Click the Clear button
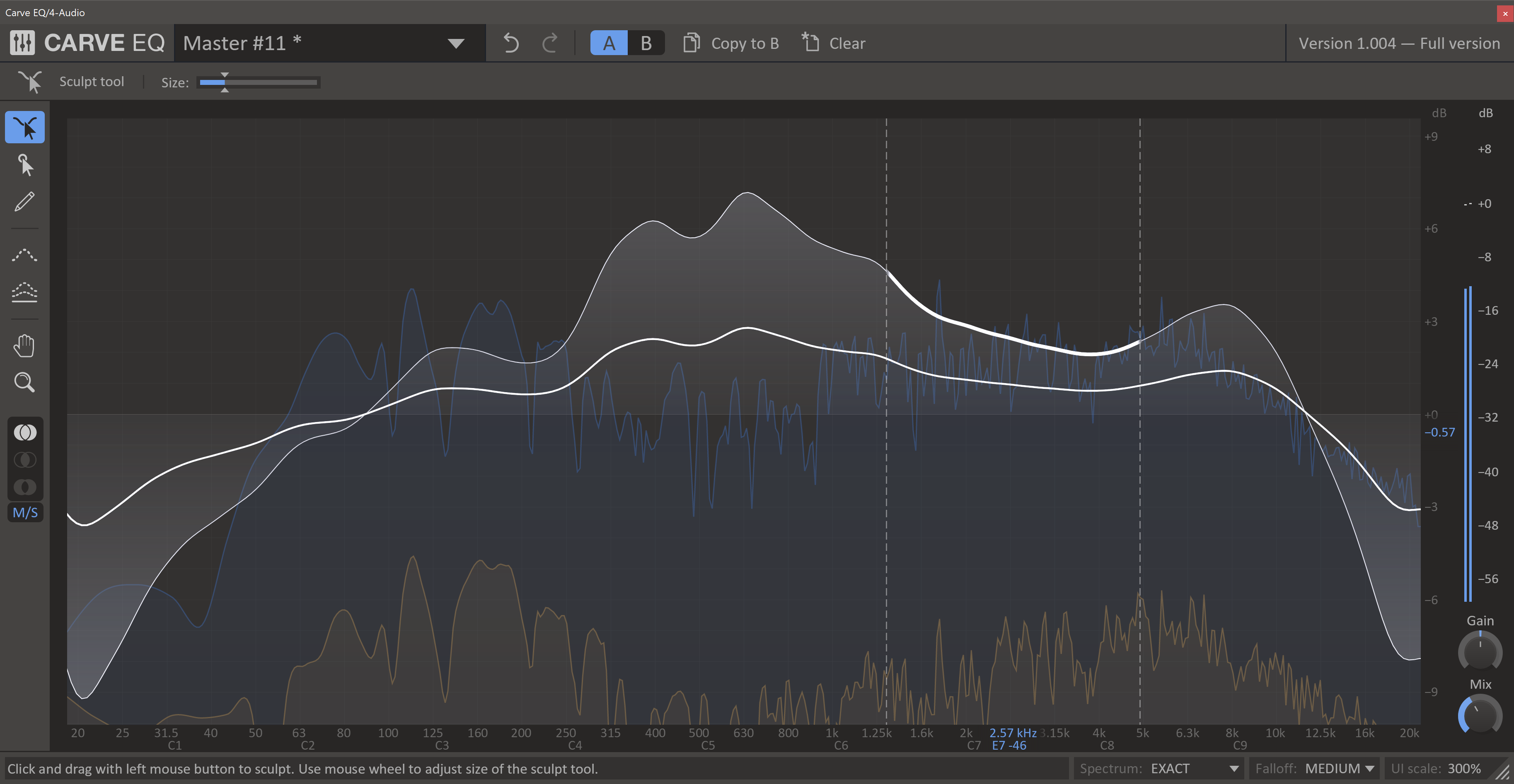Screen dimensions: 1514x784 (833, 42)
